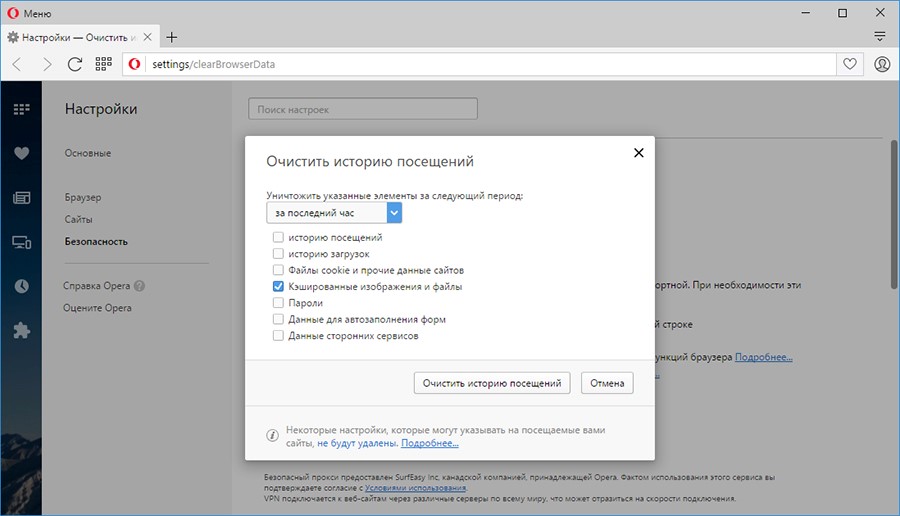Go forward with the right arrow

[46, 64]
